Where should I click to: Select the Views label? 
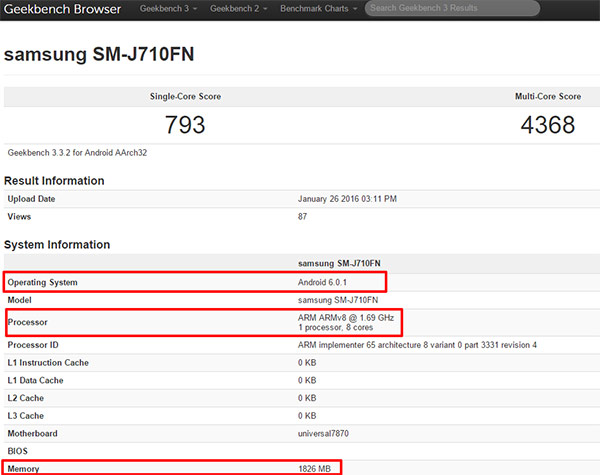pyautogui.click(x=19, y=217)
